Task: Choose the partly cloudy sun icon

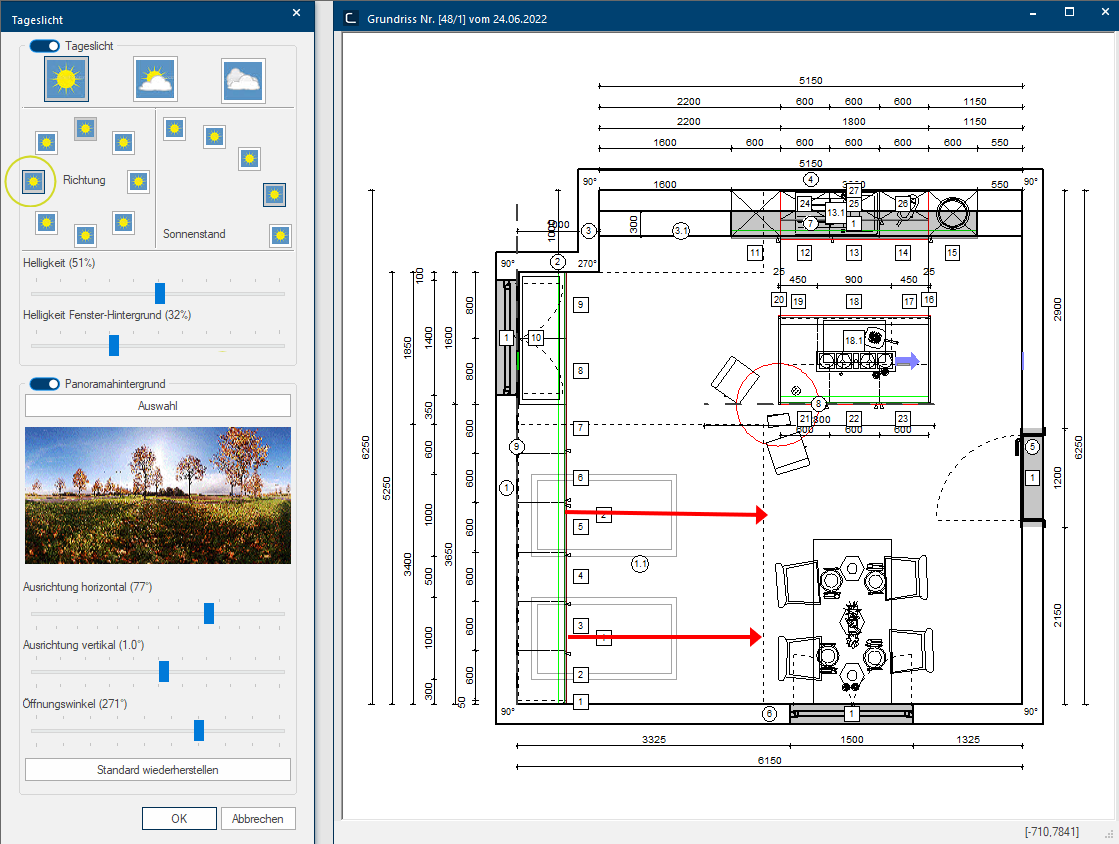Action: click(x=155, y=80)
